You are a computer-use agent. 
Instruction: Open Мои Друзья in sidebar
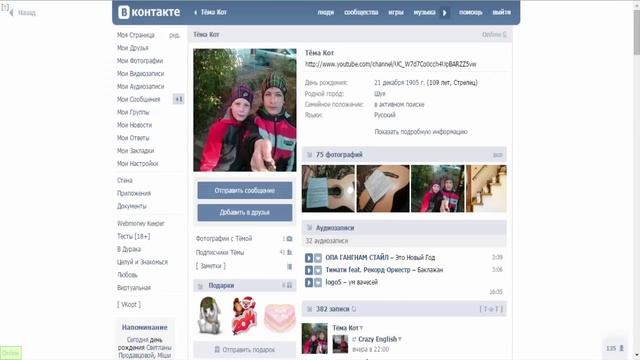pyautogui.click(x=133, y=48)
